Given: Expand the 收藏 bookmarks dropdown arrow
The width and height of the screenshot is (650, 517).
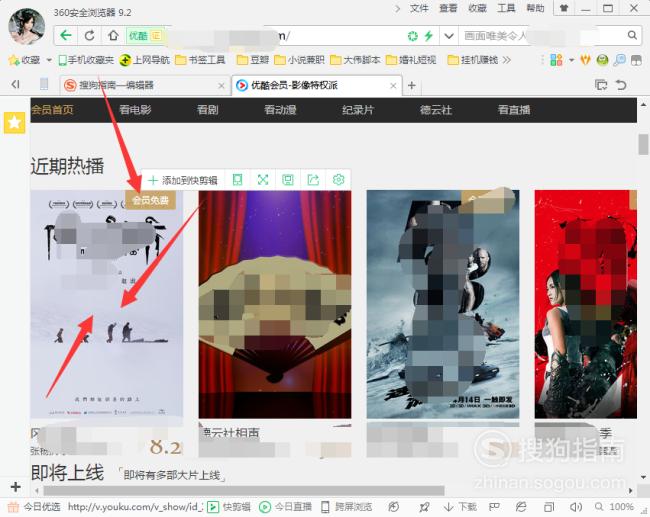Looking at the screenshot, I should click(x=49, y=61).
